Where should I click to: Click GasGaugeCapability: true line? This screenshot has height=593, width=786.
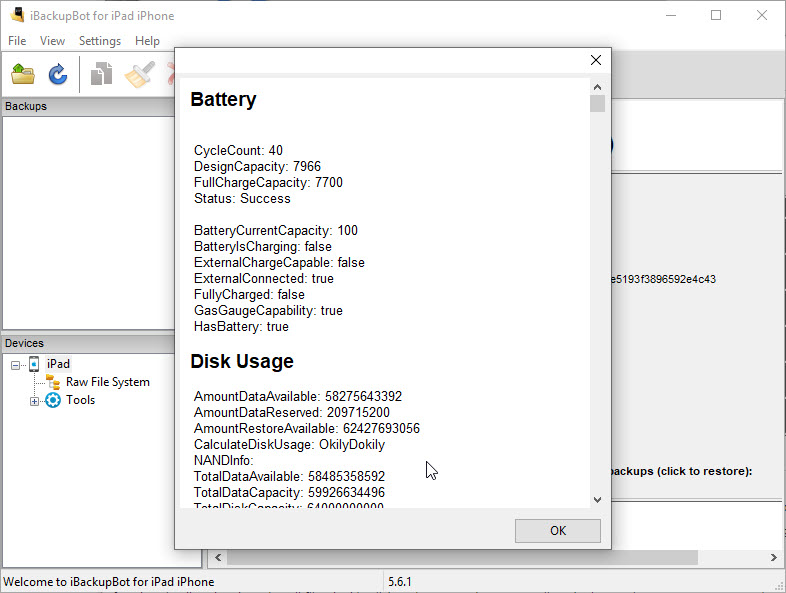268,311
